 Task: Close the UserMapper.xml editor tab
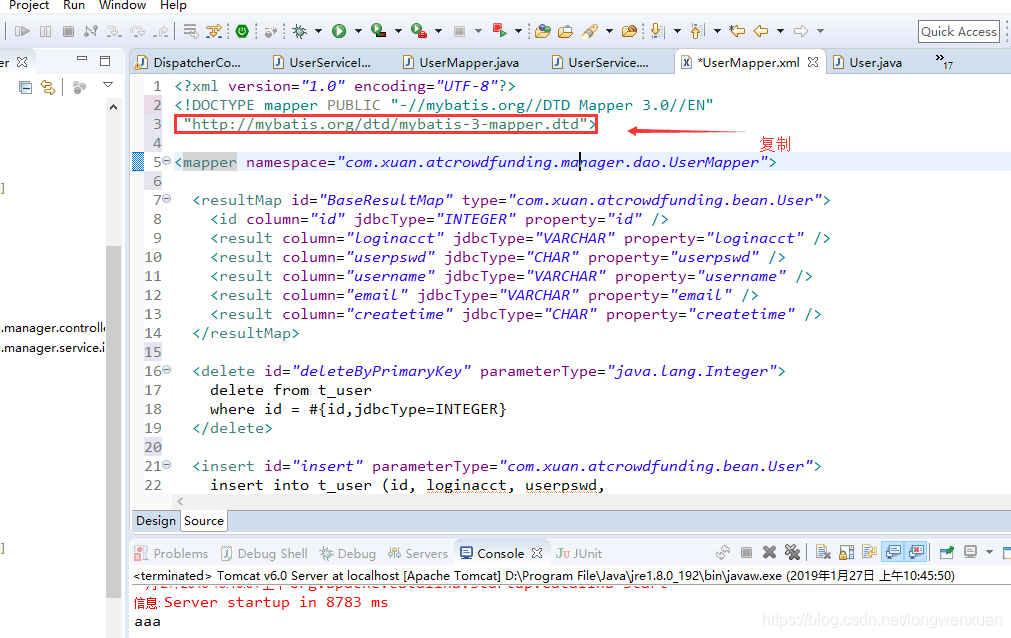coord(813,62)
